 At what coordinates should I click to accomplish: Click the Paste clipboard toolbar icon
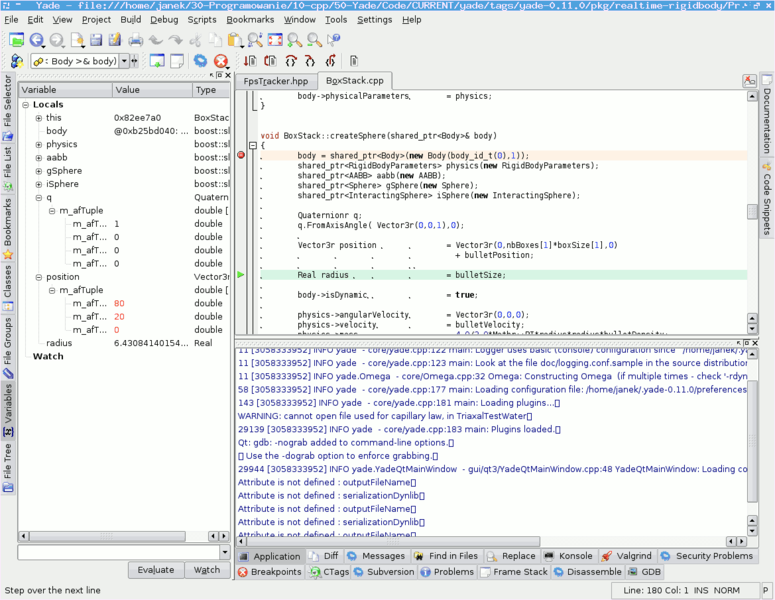(x=235, y=40)
